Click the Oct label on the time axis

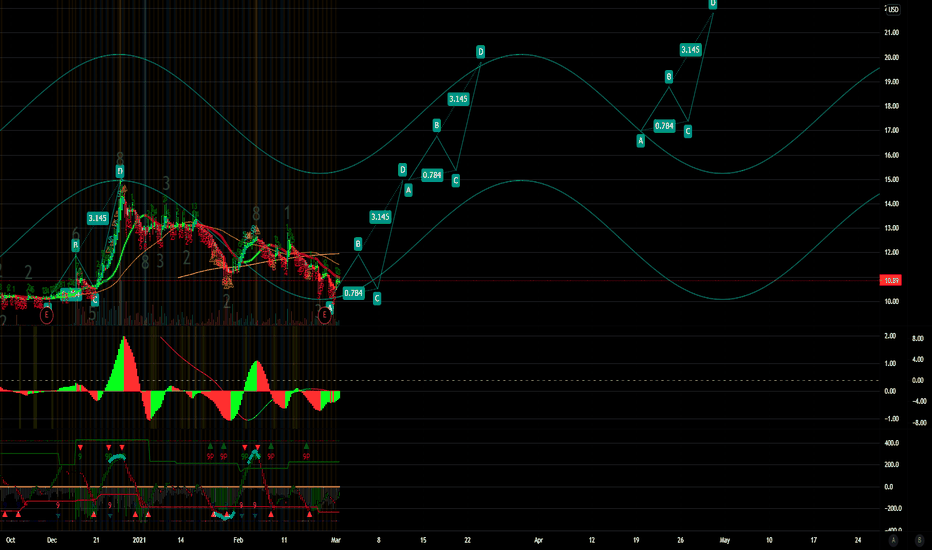10,540
